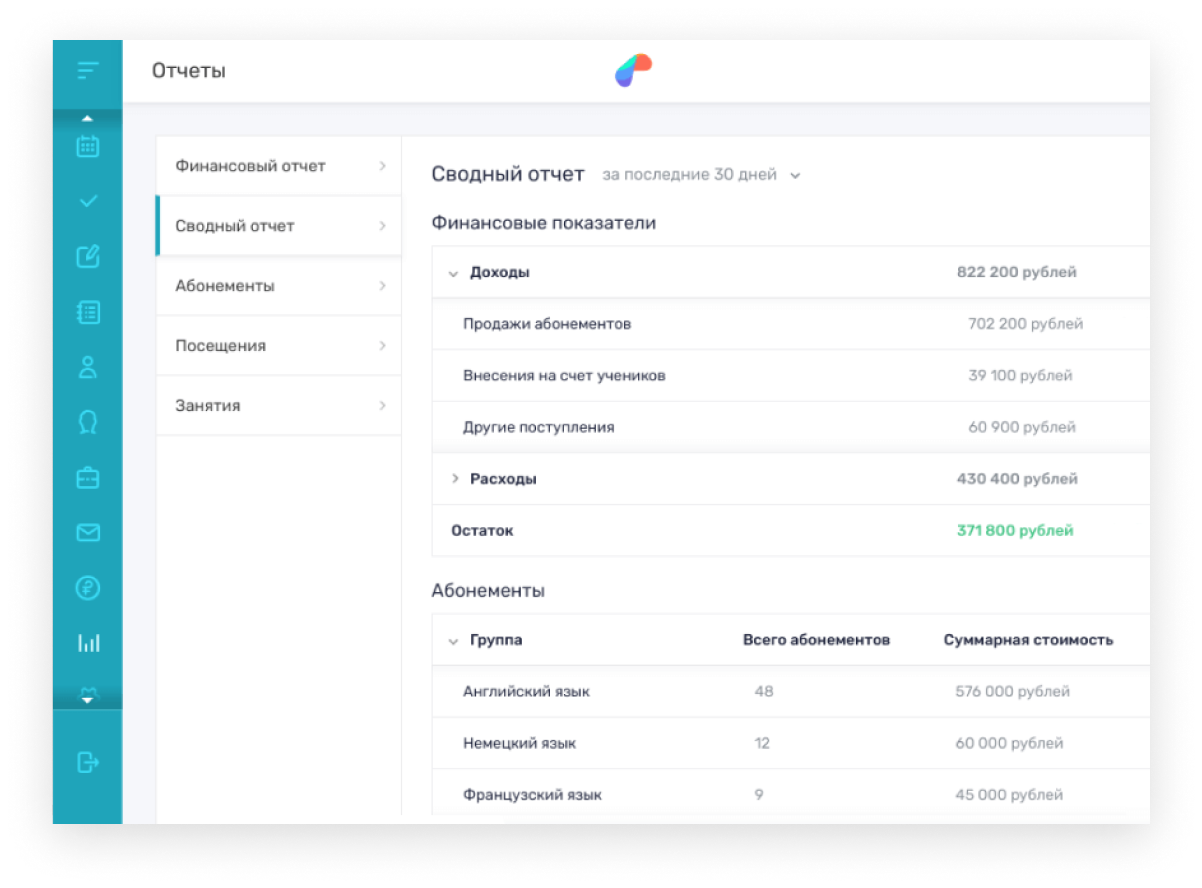Click the colorful app logo
1202x888 pixels.
[x=633, y=71]
